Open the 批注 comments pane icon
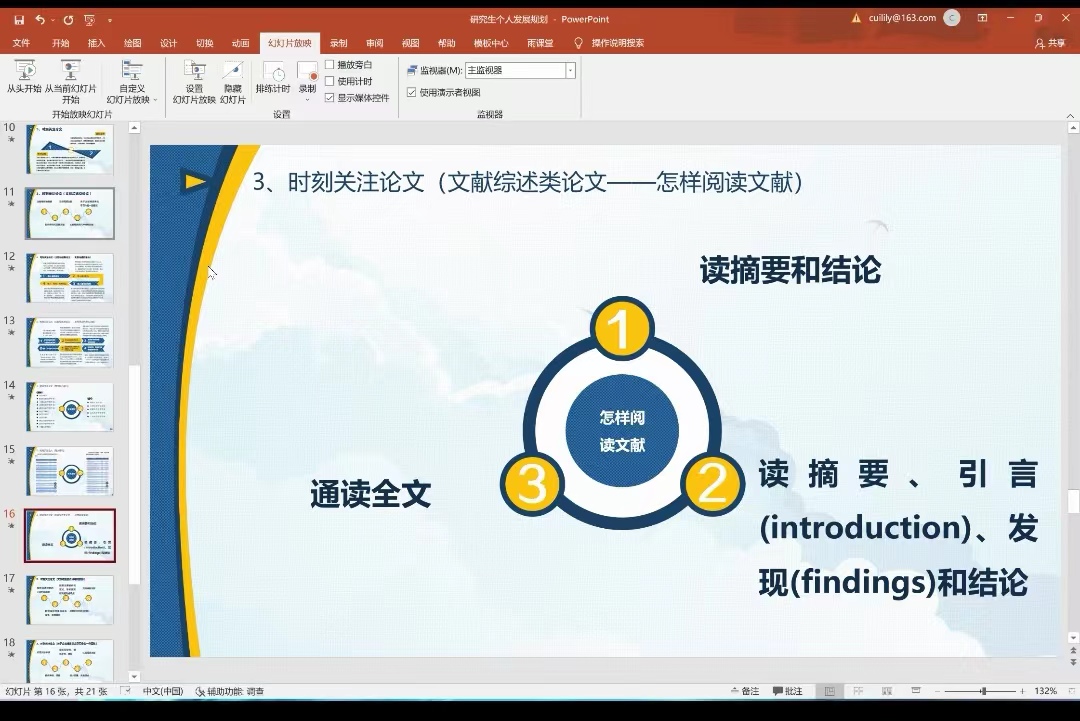This screenshot has height=721, width=1080. coord(793,691)
